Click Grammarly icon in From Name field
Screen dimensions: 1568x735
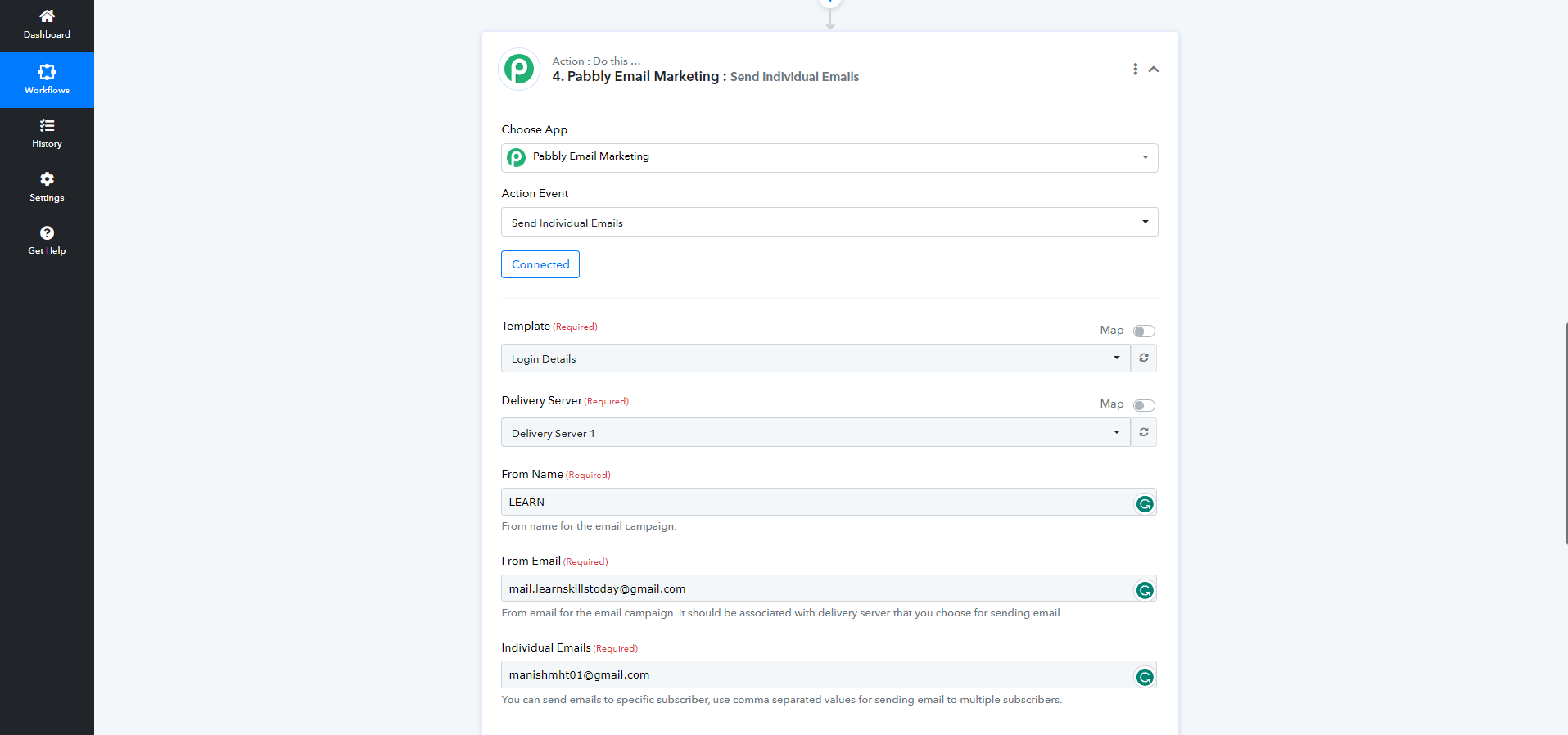[1145, 504]
